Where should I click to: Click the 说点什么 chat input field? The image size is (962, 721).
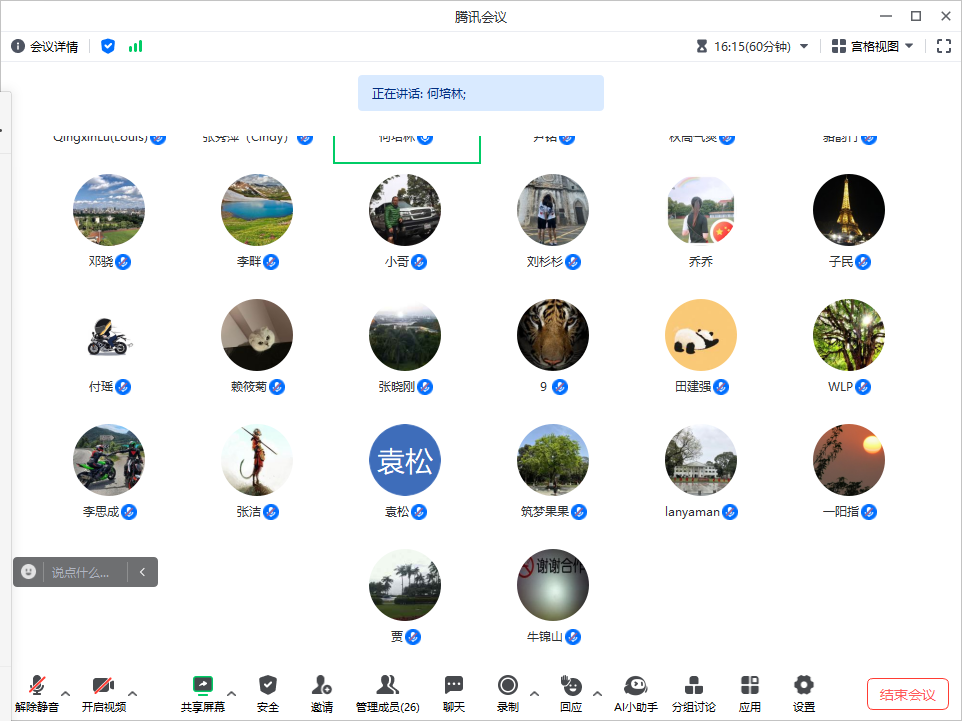coord(87,572)
